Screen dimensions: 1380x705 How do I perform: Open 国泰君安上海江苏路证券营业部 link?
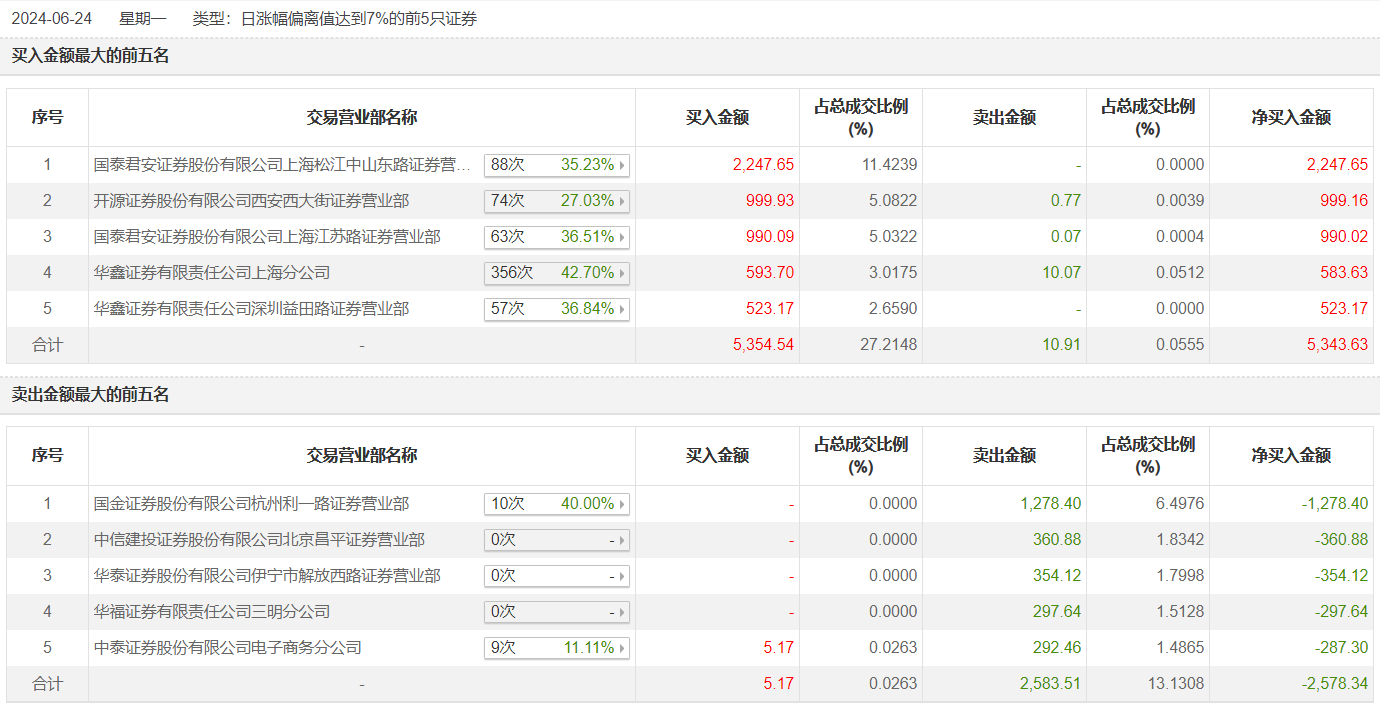(267, 237)
